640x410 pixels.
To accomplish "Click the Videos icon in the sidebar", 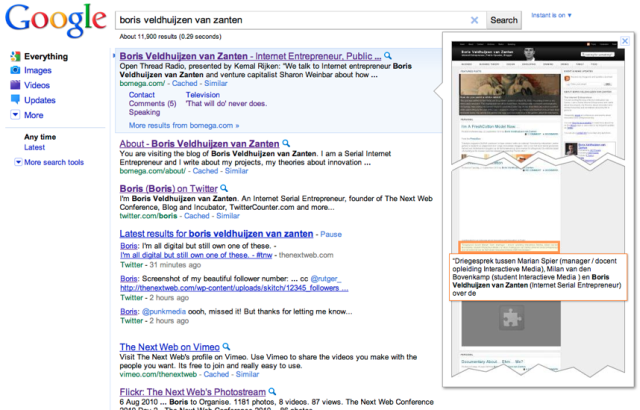I will point(15,86).
